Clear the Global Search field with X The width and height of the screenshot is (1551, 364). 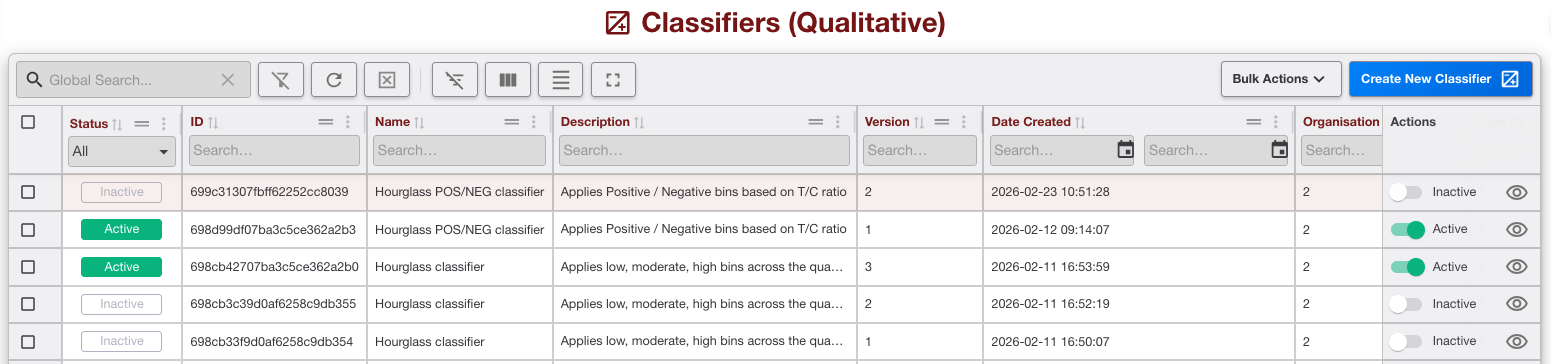(x=228, y=80)
